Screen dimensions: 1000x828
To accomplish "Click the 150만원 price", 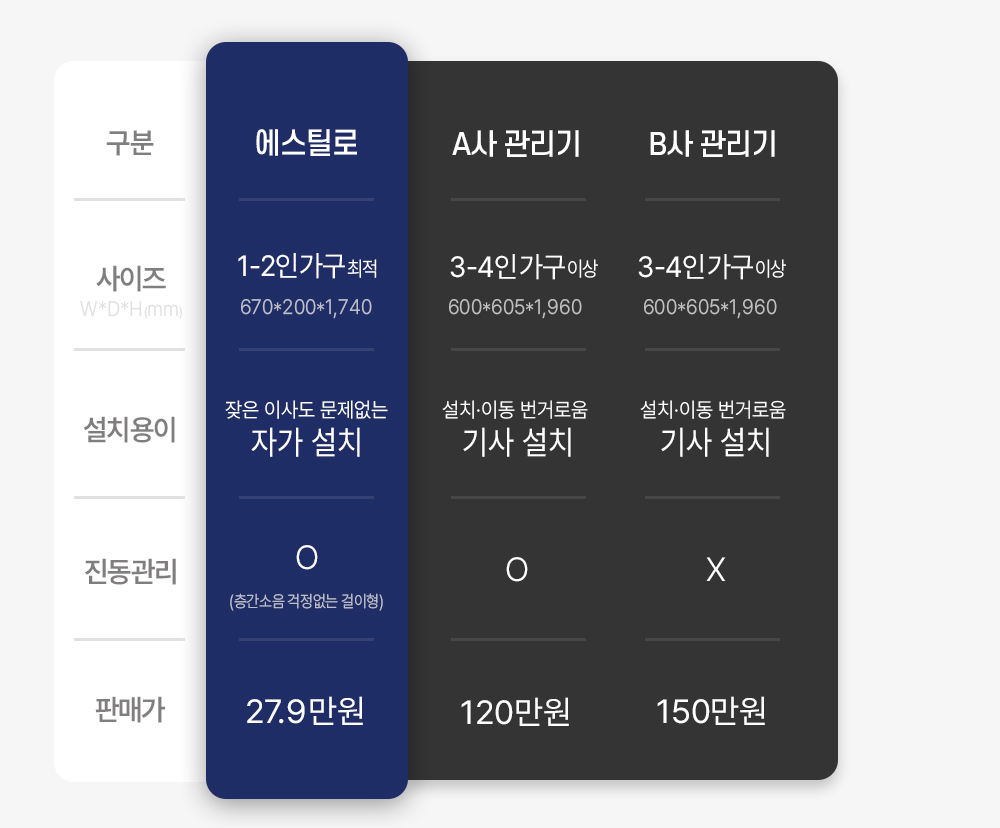I will 711,713.
